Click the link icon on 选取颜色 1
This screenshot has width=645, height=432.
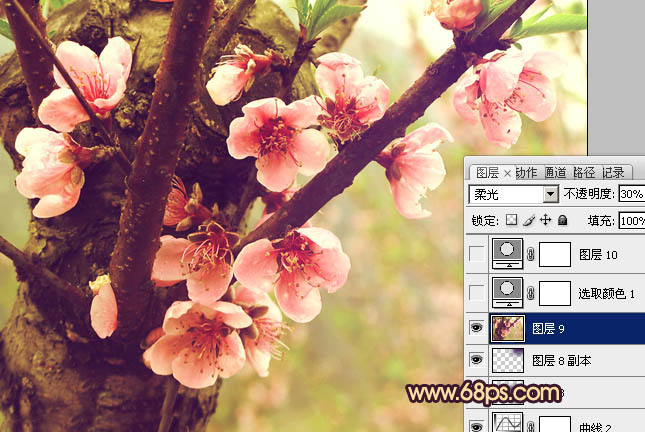(x=532, y=292)
